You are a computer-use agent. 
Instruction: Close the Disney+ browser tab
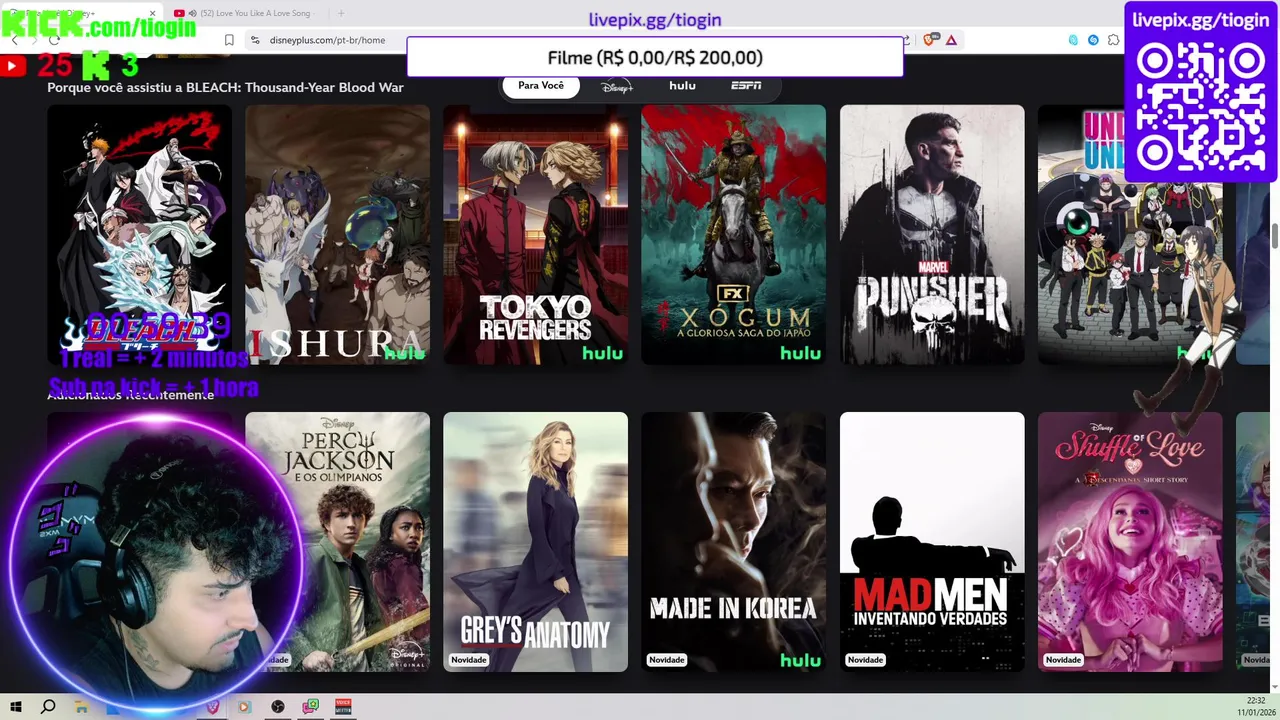click(153, 13)
